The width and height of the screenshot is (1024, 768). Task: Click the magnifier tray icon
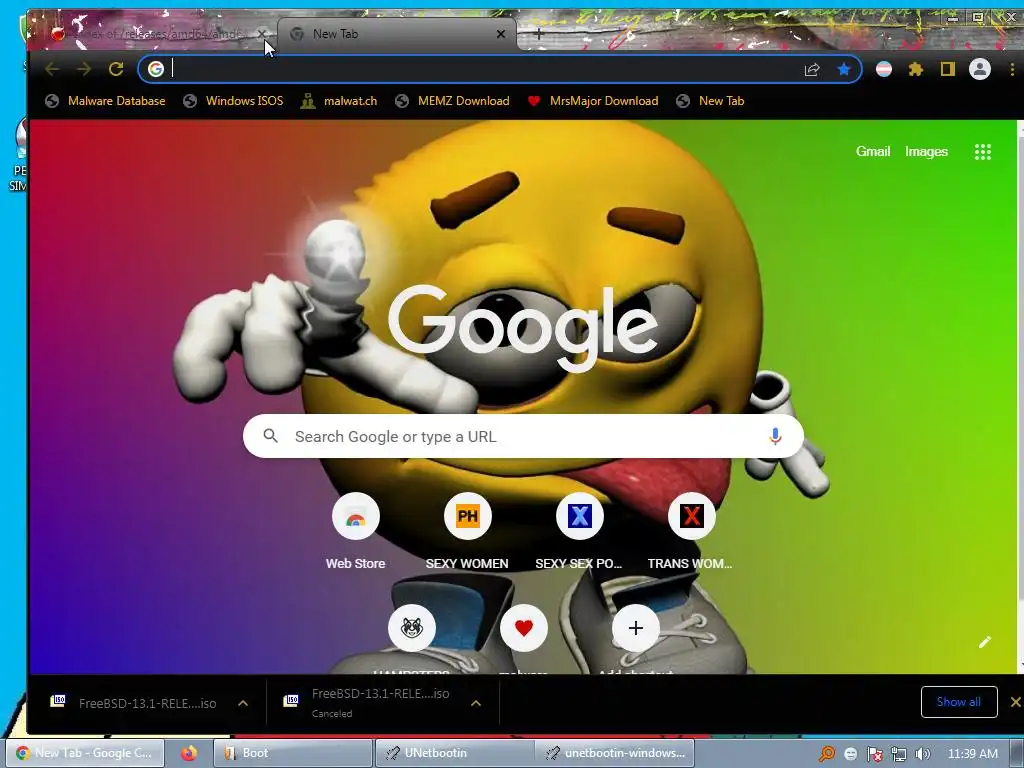pos(827,754)
